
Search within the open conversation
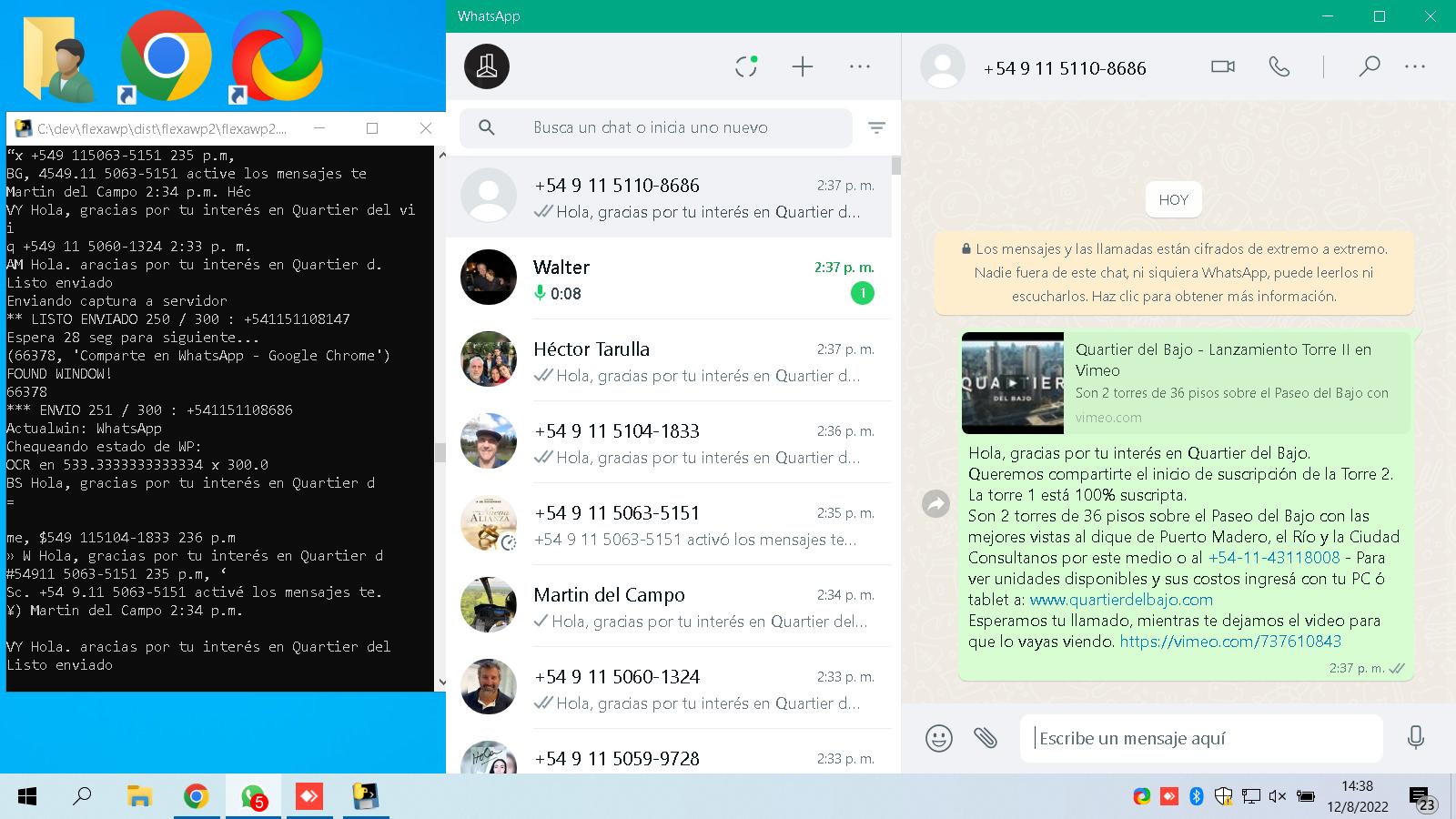pyautogui.click(x=1369, y=66)
